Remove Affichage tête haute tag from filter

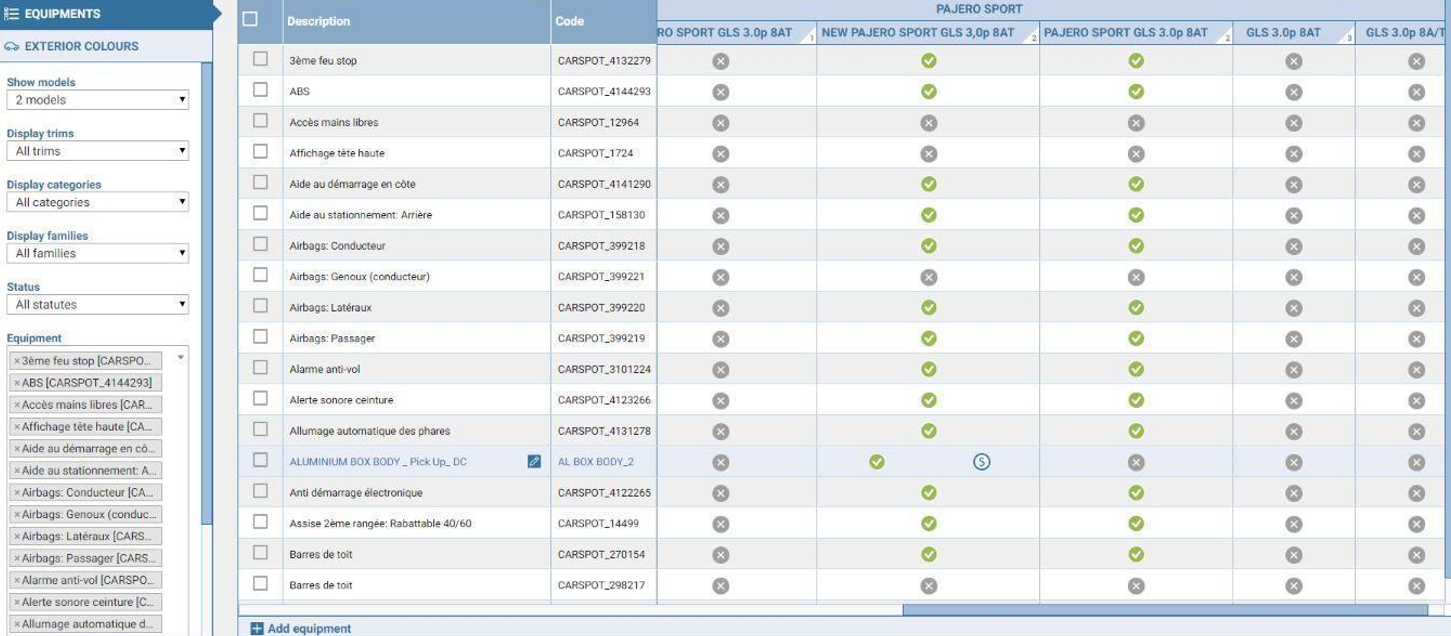[17, 427]
